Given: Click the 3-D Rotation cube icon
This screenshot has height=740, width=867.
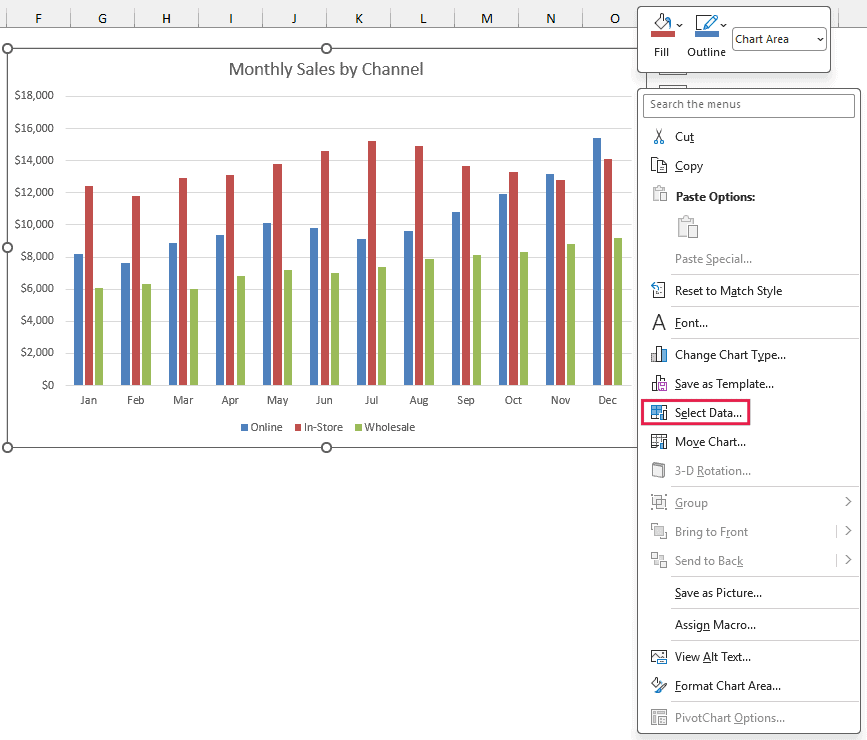Looking at the screenshot, I should (659, 470).
